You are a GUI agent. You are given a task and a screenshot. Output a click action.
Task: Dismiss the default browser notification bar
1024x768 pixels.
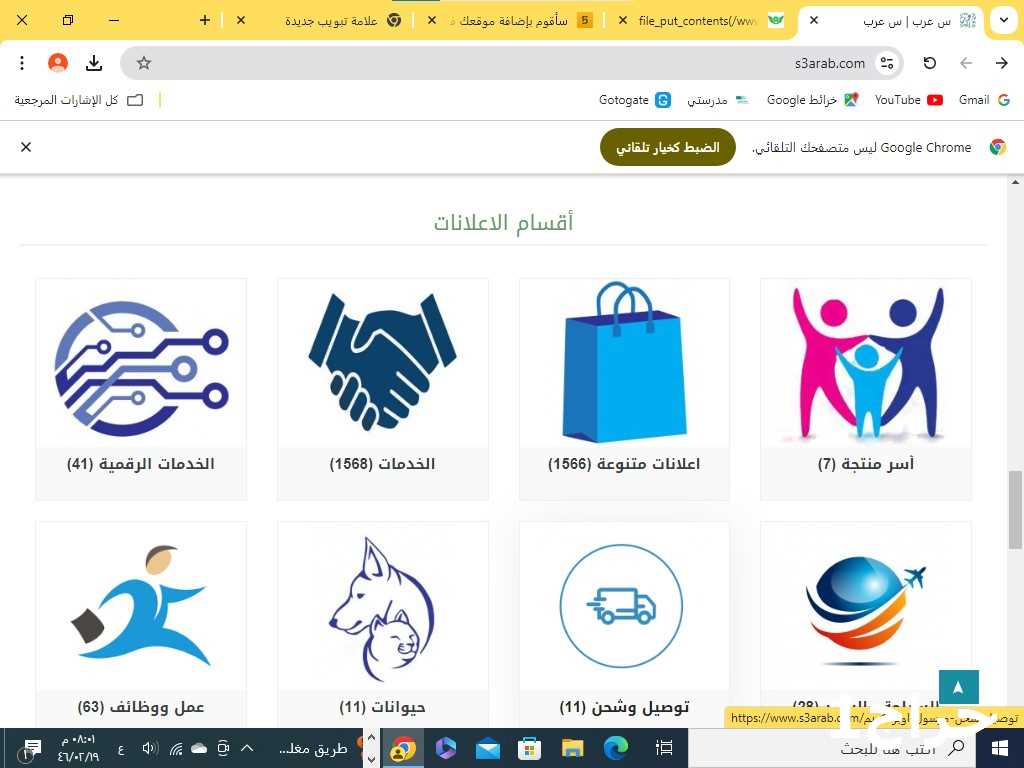point(26,148)
